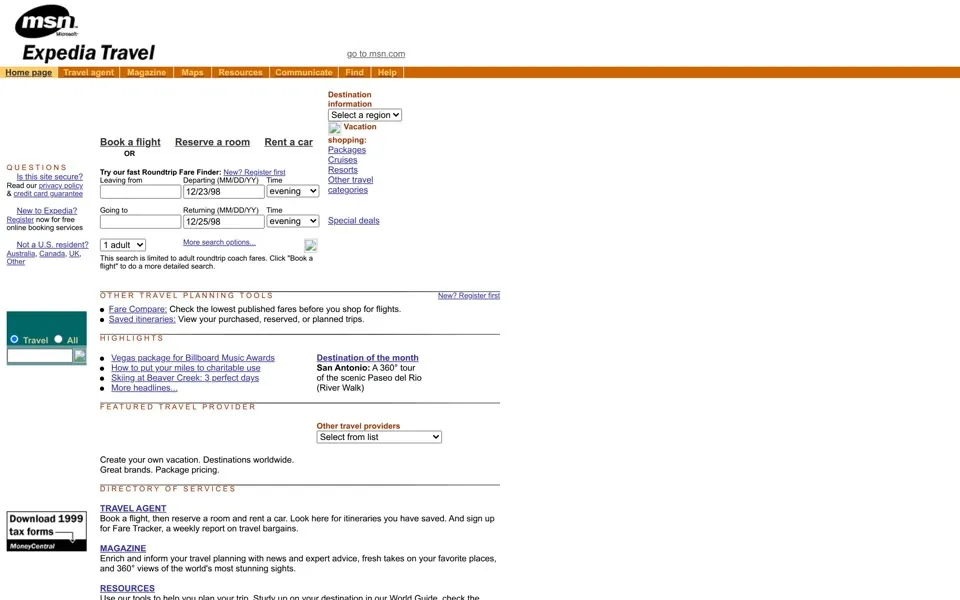
Task: Open the Resources tab
Action: pos(240,72)
